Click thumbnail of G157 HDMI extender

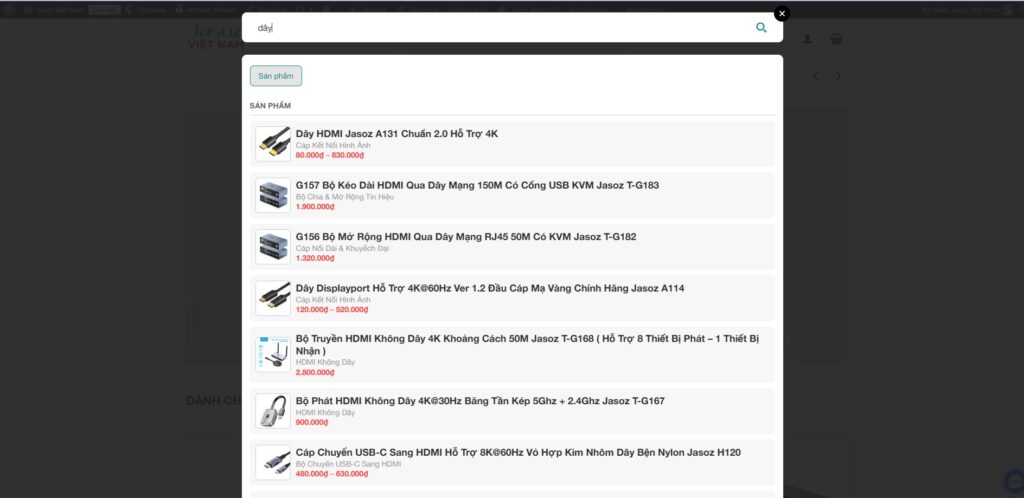point(273,195)
